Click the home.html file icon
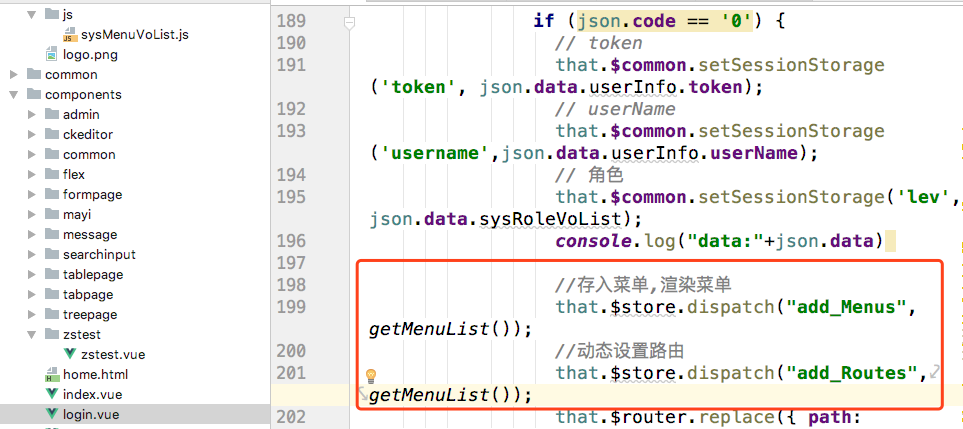The width and height of the screenshot is (963, 429). click(x=52, y=374)
